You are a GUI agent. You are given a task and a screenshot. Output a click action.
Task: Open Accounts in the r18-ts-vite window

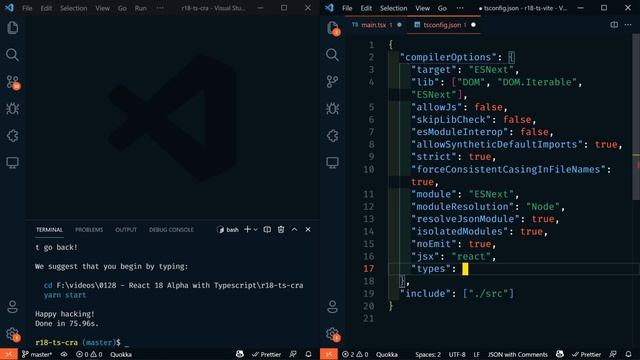point(333,307)
